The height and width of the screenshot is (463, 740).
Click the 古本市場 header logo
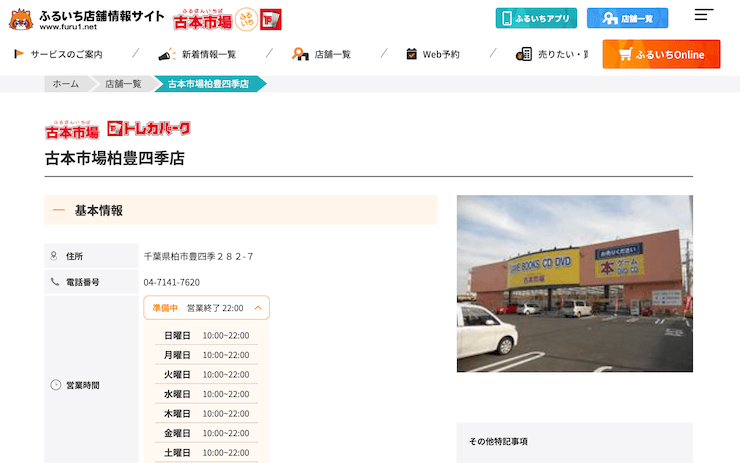[202, 20]
